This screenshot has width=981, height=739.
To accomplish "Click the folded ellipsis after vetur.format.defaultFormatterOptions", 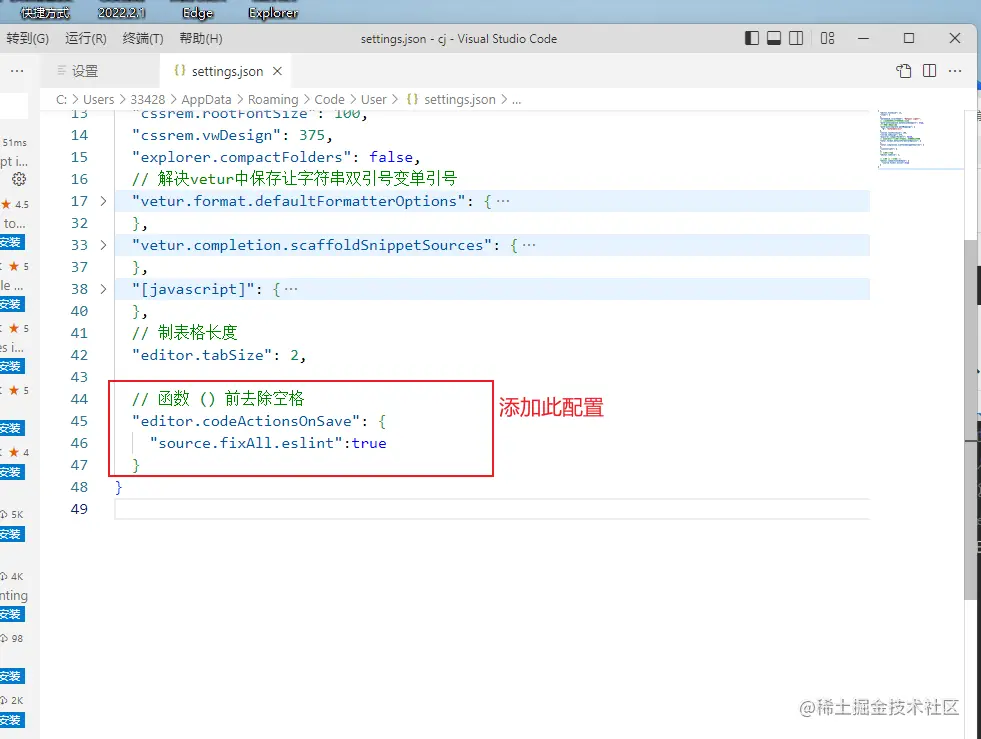I will pyautogui.click(x=503, y=201).
